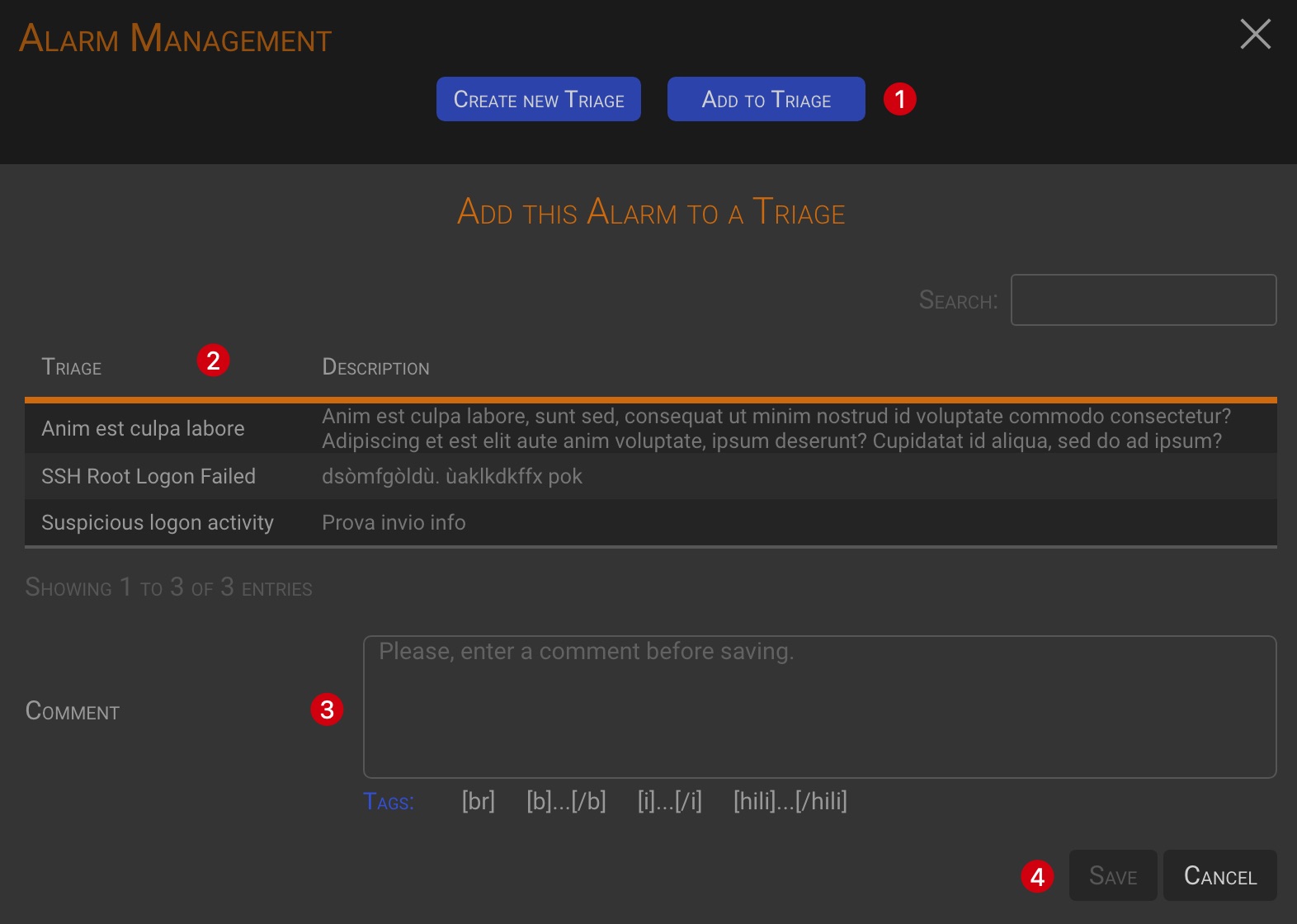
Task: Click the red number 1 marker
Action: pos(899,100)
